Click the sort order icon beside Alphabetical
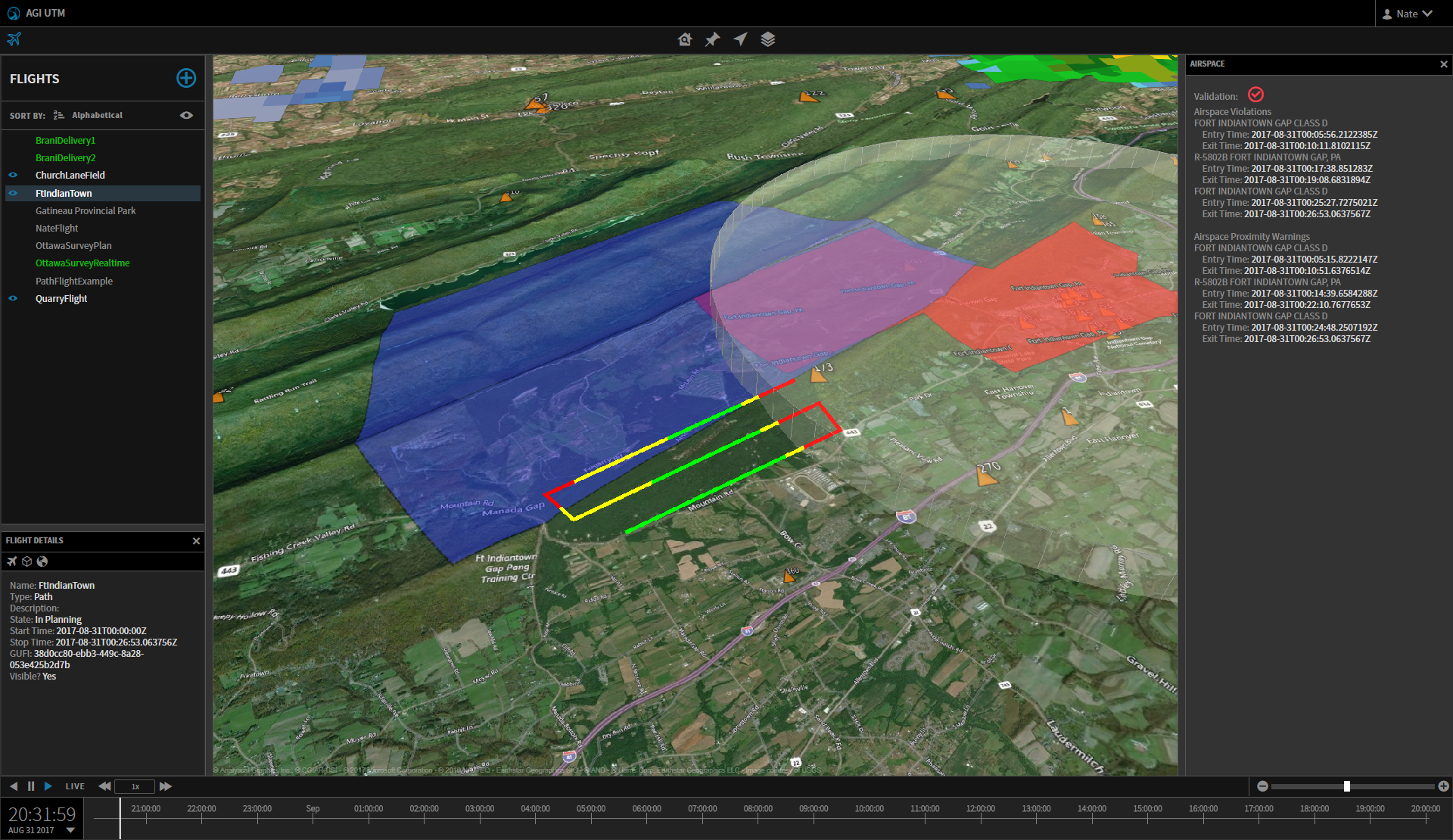Image resolution: width=1453 pixels, height=840 pixels. pyautogui.click(x=59, y=115)
